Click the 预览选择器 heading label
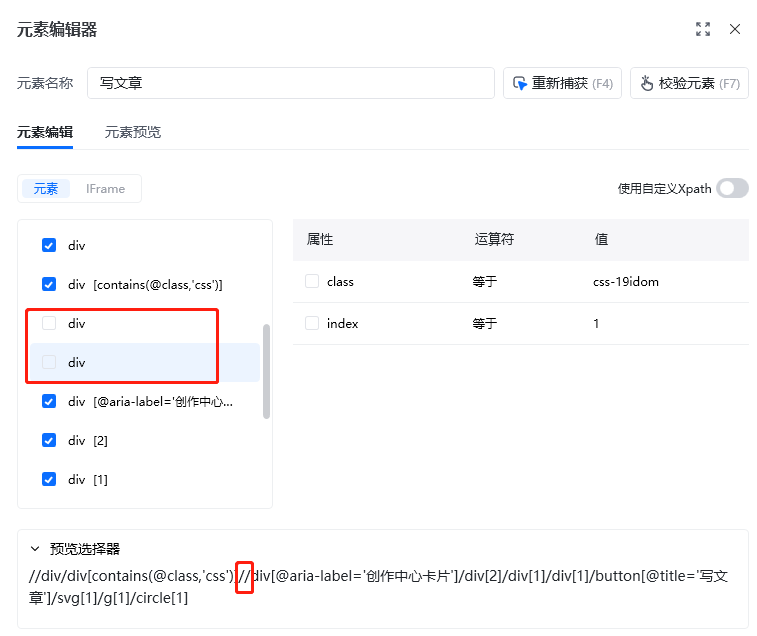The image size is (757, 636). (x=85, y=549)
